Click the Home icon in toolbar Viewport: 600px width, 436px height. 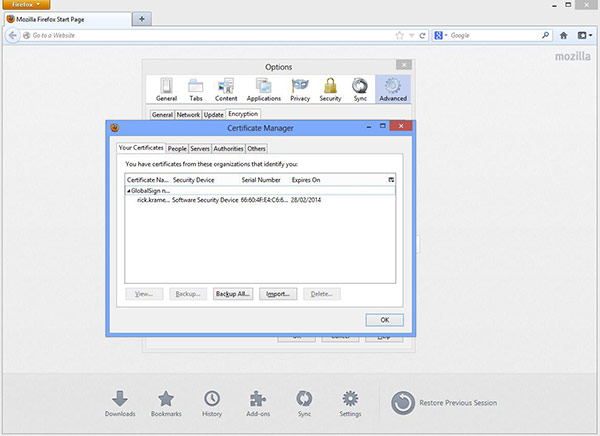[563, 36]
